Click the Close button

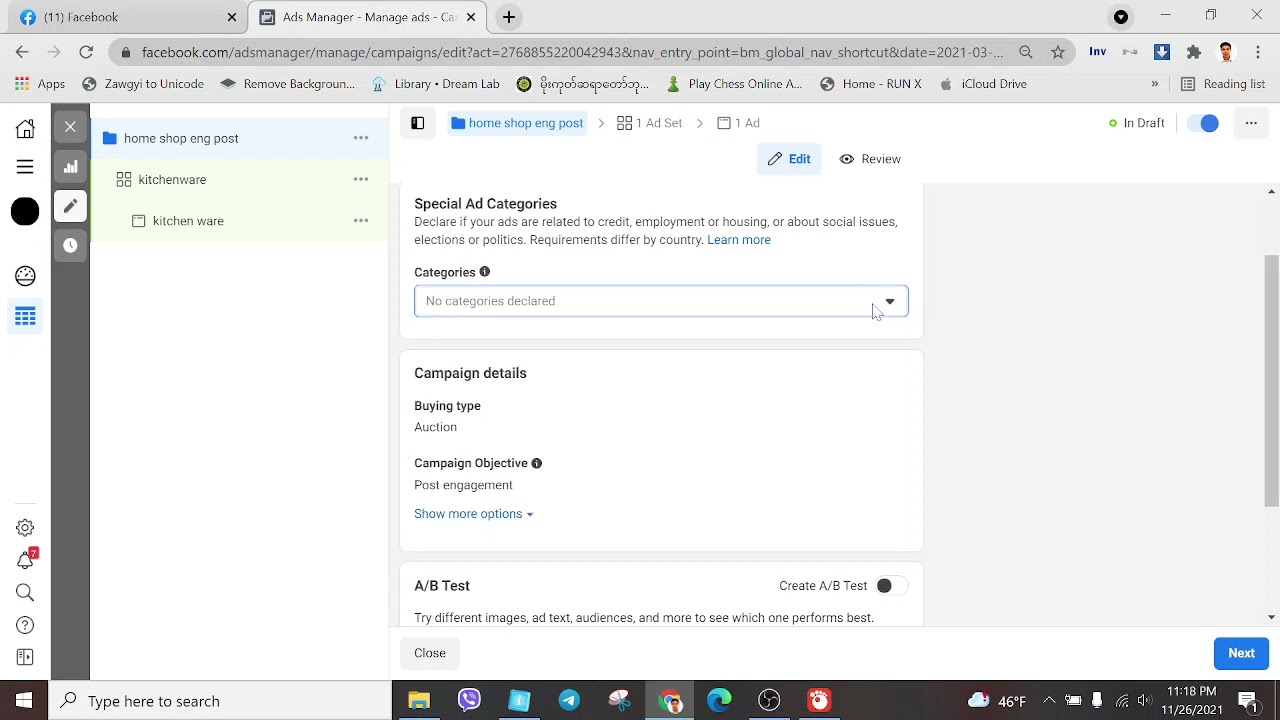coord(430,653)
